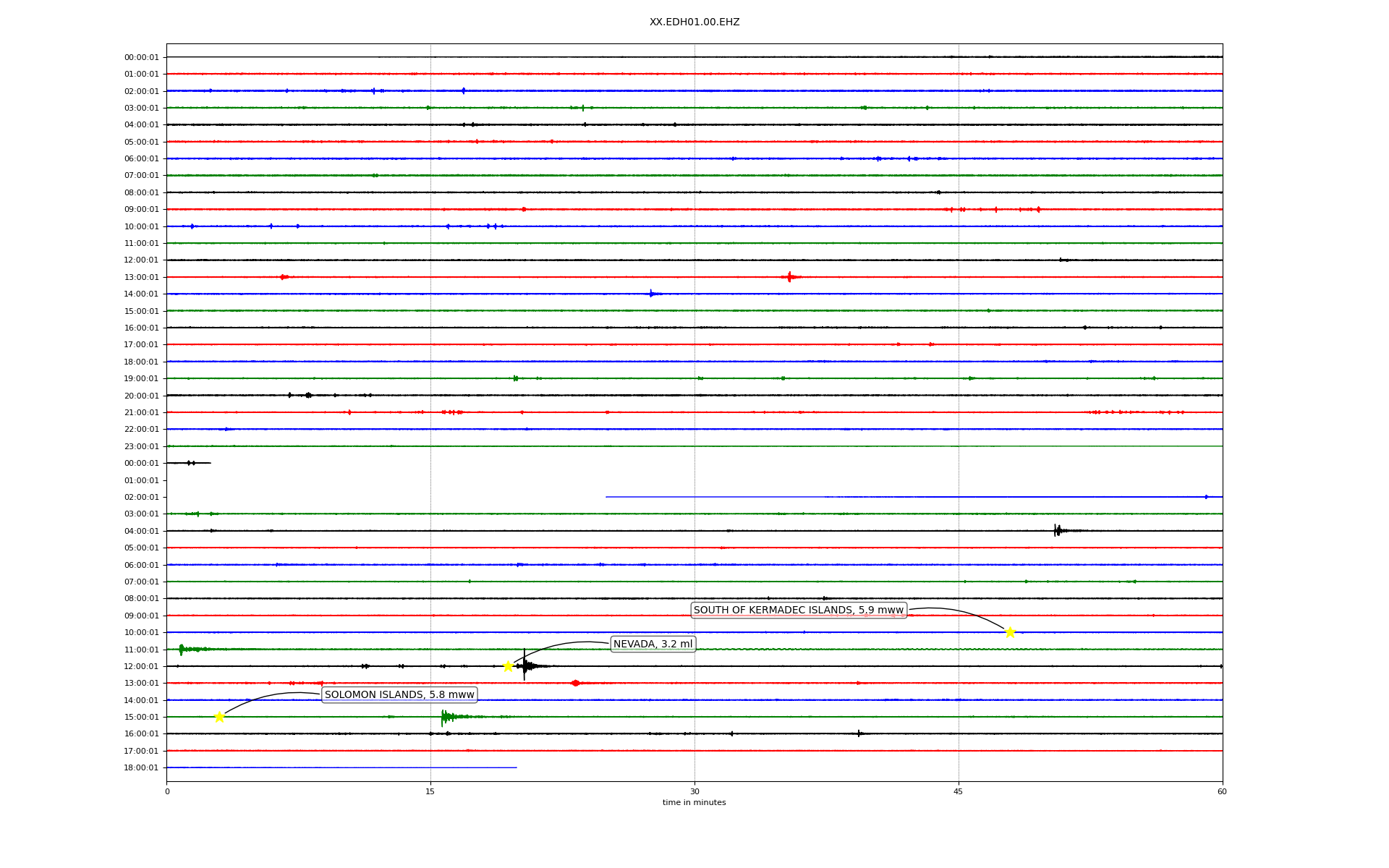Image resolution: width=1389 pixels, height=868 pixels.
Task: Click the Kermadec Islands yellow star marker
Action: tap(1010, 632)
